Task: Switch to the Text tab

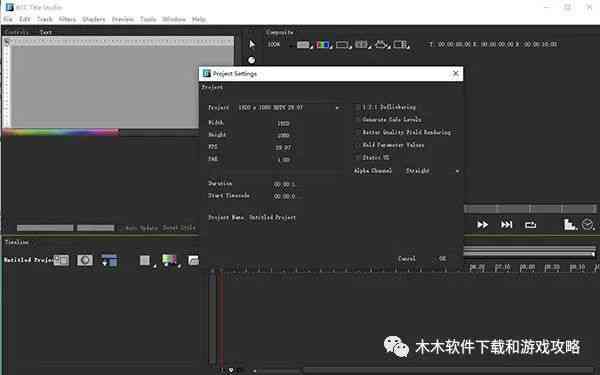Action: [46, 32]
